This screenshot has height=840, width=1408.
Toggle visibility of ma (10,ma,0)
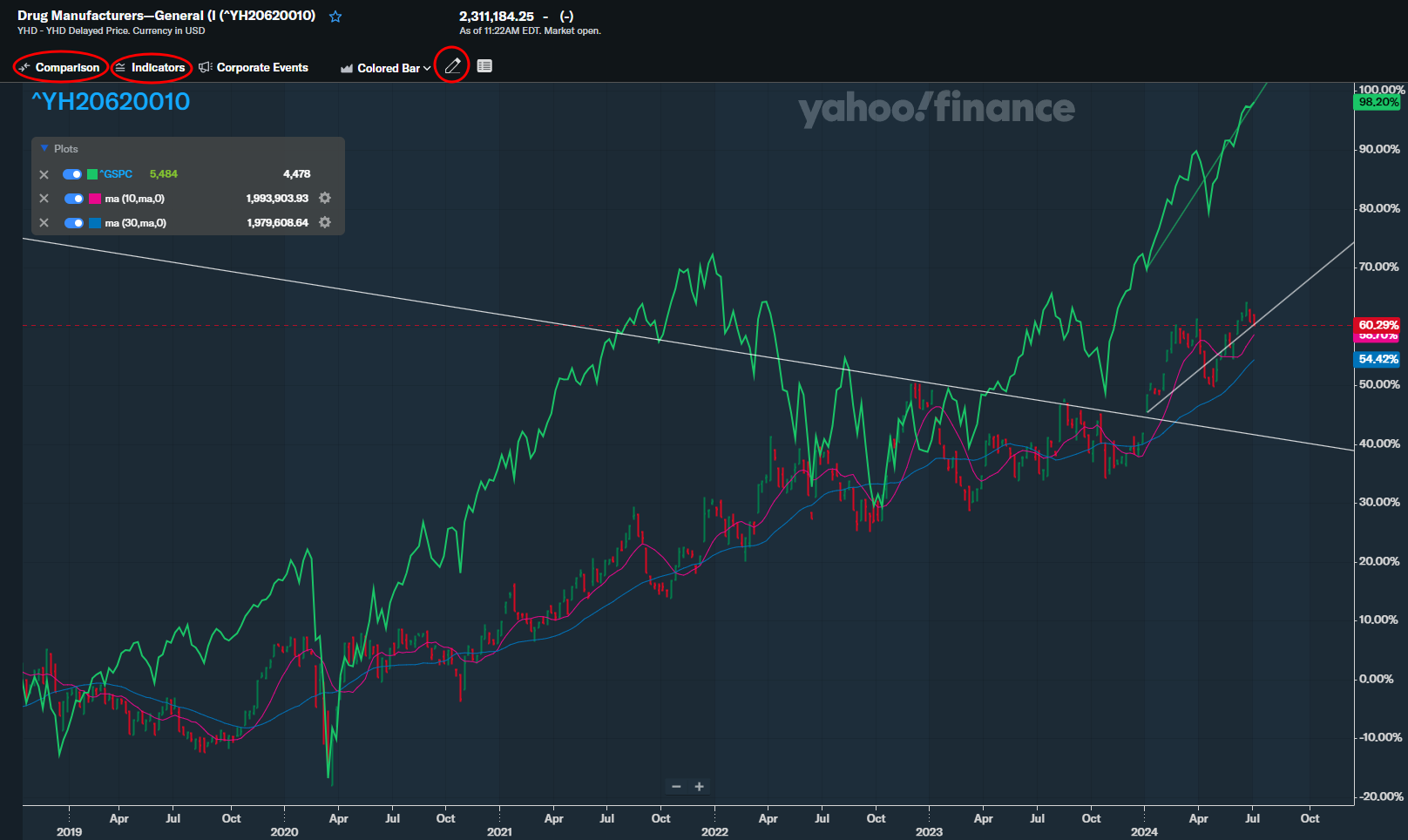74,199
